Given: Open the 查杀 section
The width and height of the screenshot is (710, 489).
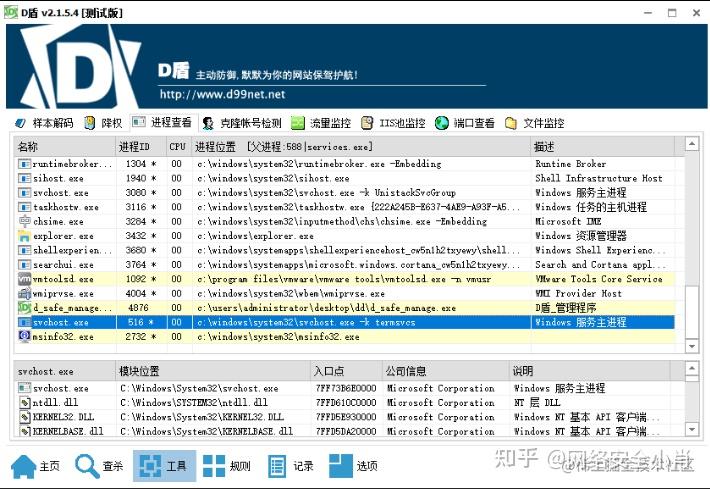Looking at the screenshot, I should [x=99, y=466].
